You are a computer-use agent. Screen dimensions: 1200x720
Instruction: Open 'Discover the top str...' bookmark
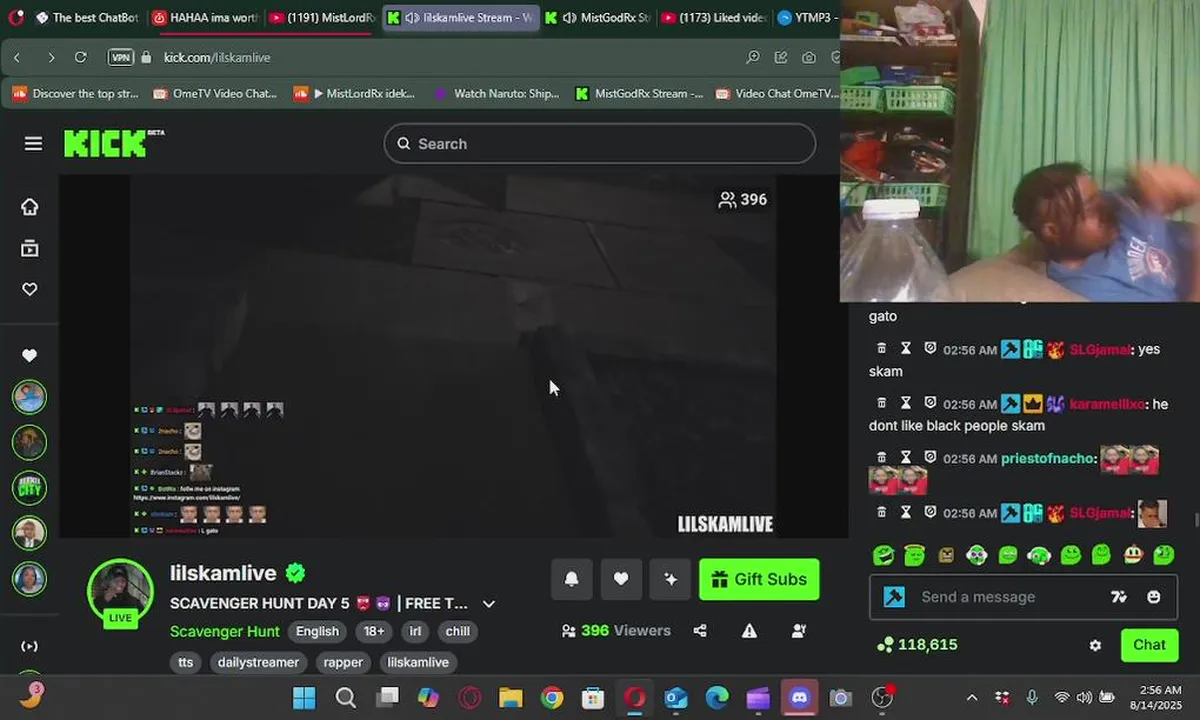[75, 94]
